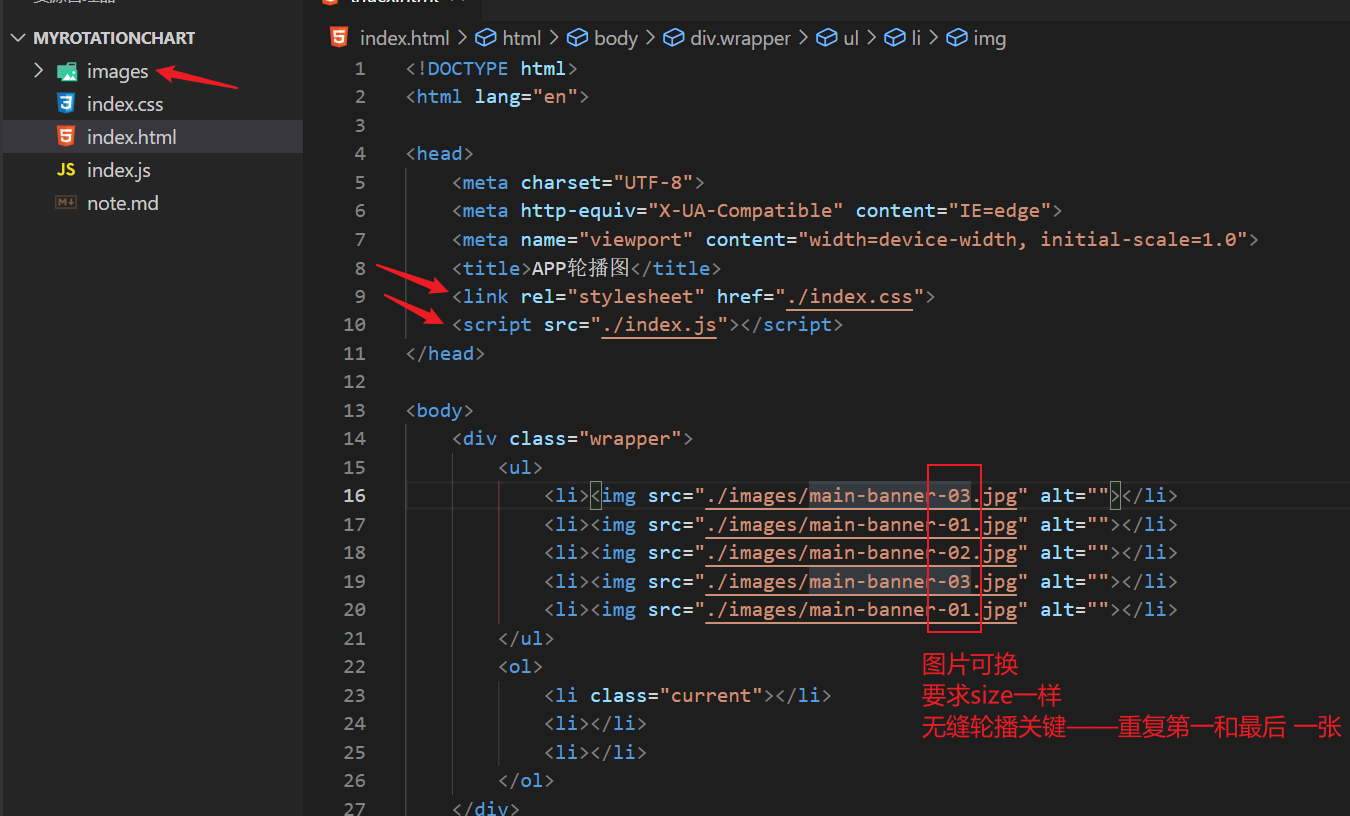Follow the ./index.css link on line 9
This screenshot has height=816, width=1350.
coord(849,297)
